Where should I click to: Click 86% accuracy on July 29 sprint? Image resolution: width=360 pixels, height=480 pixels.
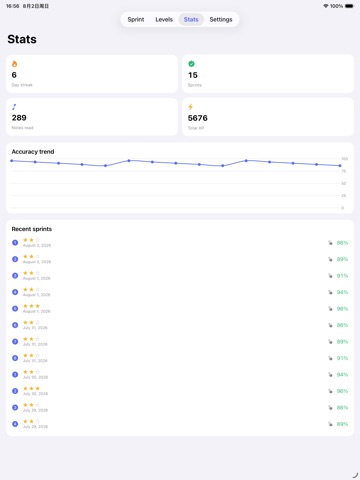tap(342, 408)
